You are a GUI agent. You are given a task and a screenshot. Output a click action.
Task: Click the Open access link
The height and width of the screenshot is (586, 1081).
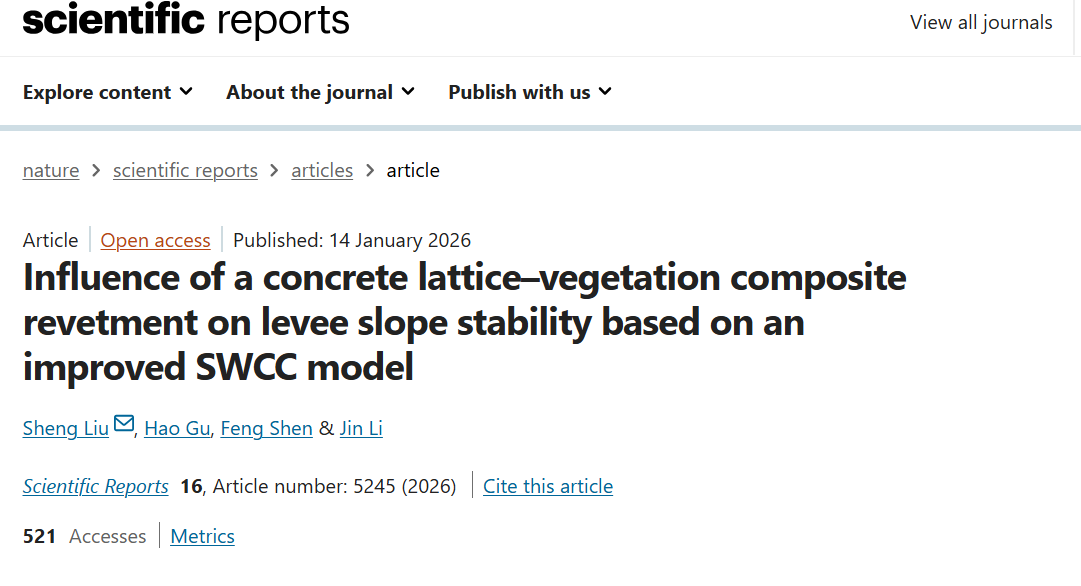pyautogui.click(x=155, y=240)
